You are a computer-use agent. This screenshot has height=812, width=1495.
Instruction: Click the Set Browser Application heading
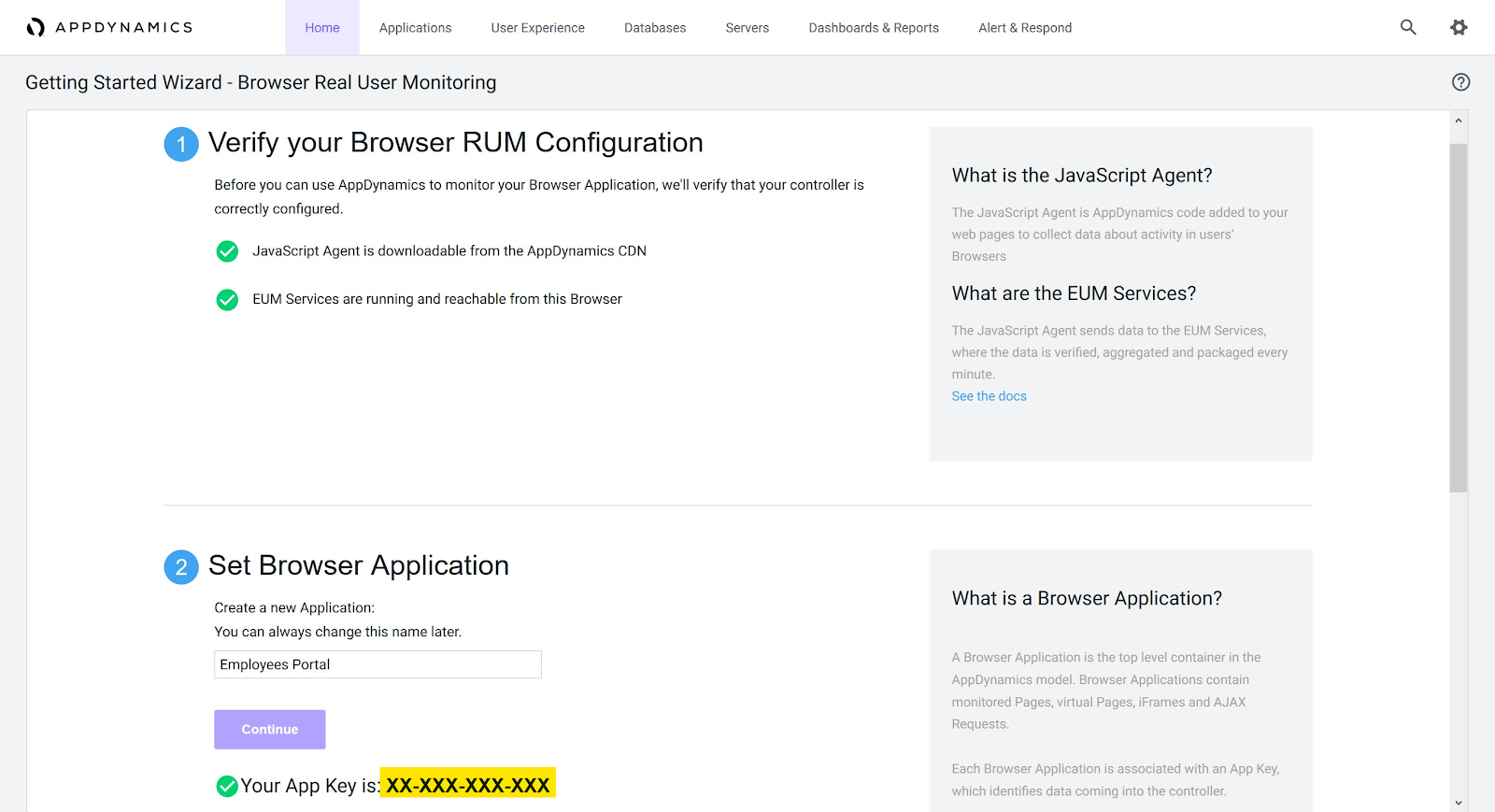(359, 565)
